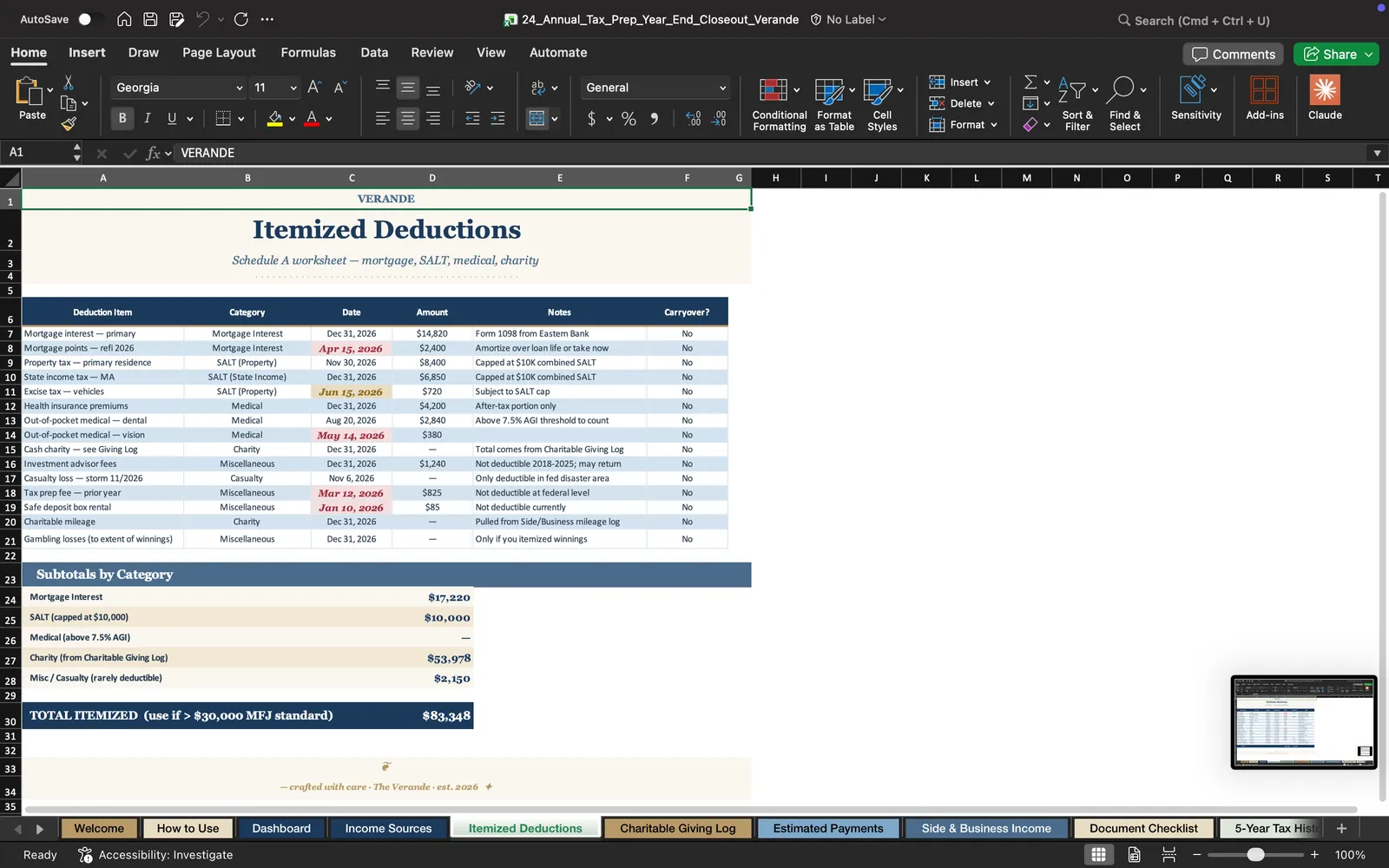Click Accessibility: Investigate in status bar
The width and height of the screenshot is (1389, 868).
pyautogui.click(x=156, y=854)
